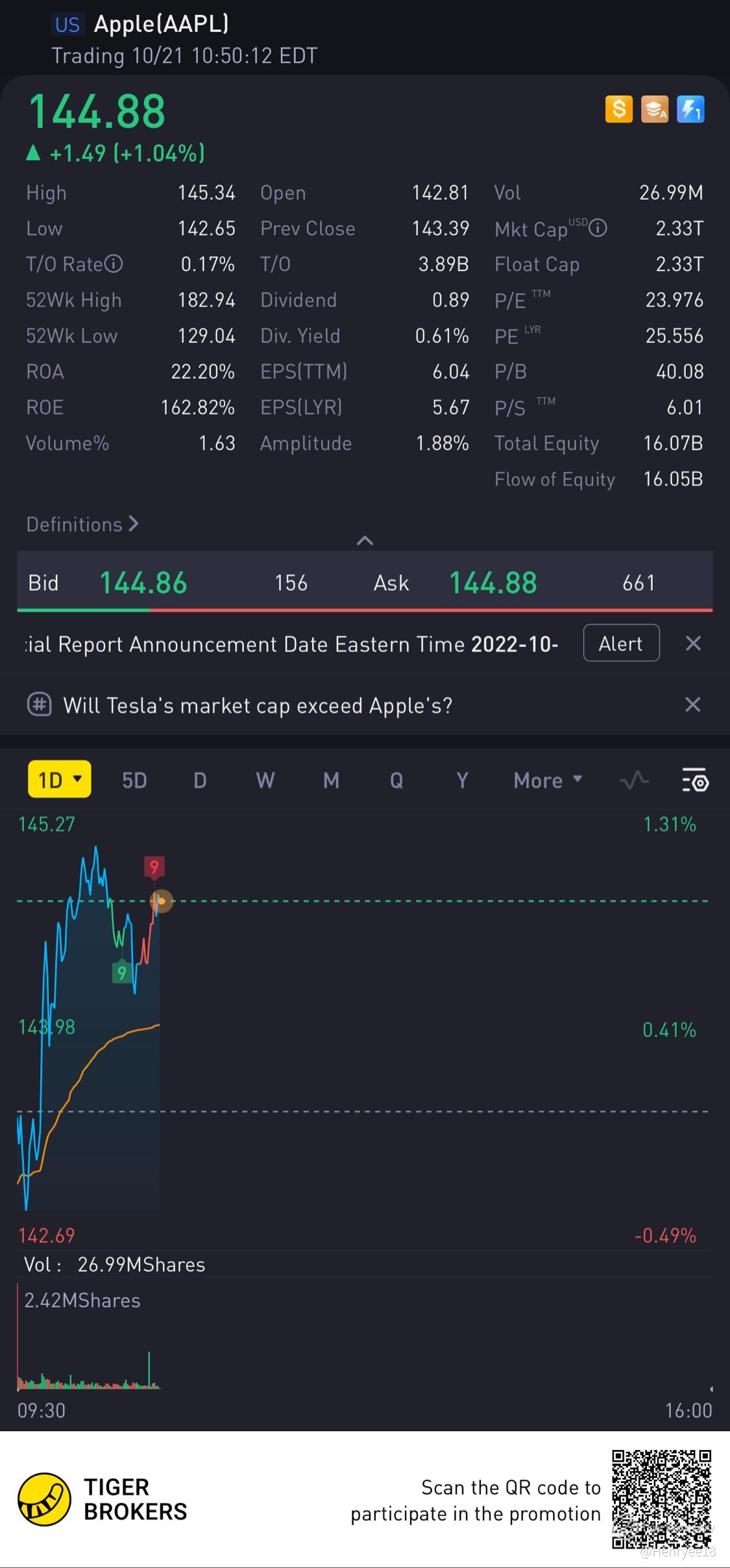The image size is (730, 1568).
Task: Tap the Vol value 26.99M
Action: (671, 192)
